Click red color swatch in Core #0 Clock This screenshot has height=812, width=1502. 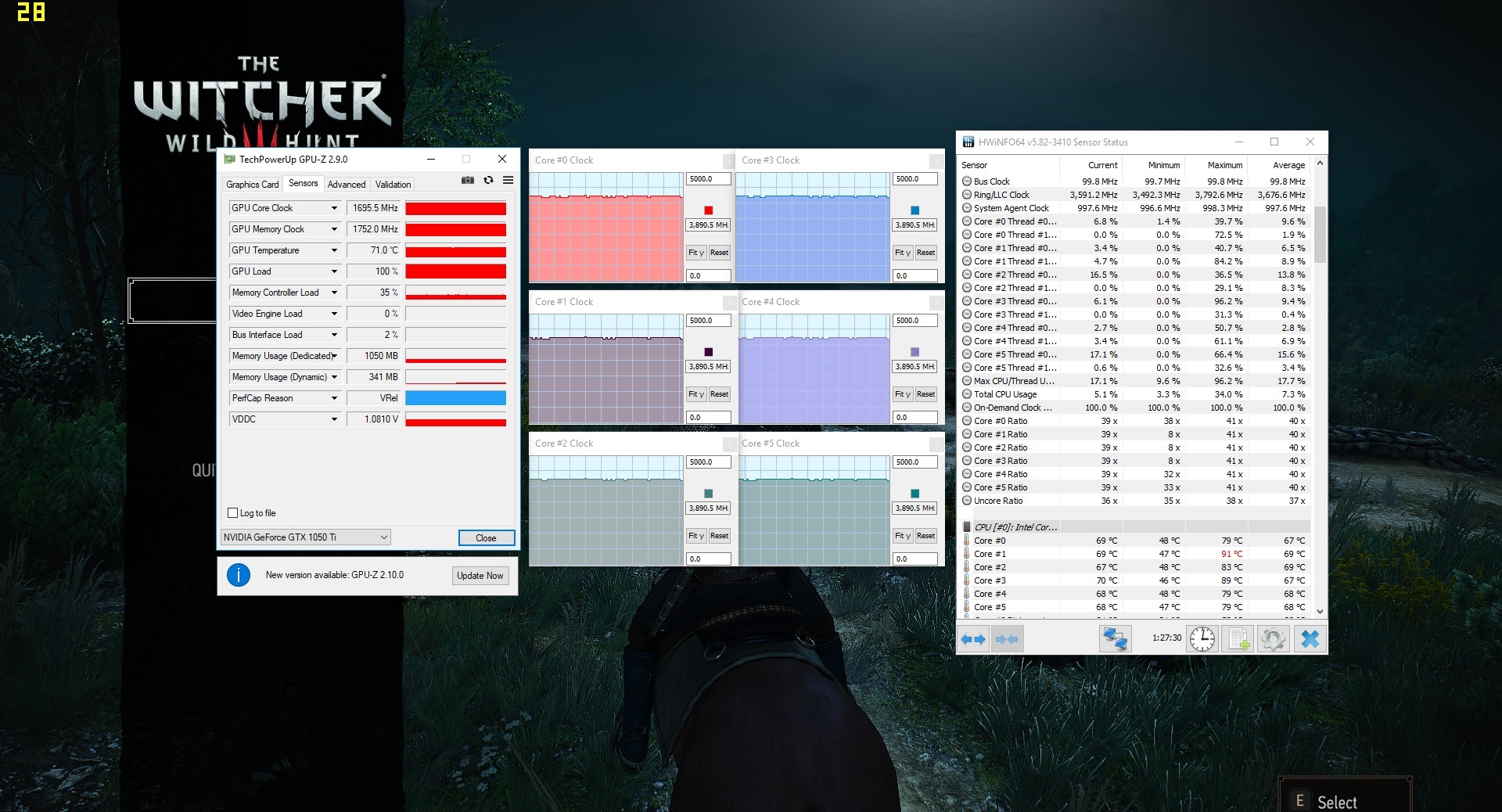coord(709,210)
